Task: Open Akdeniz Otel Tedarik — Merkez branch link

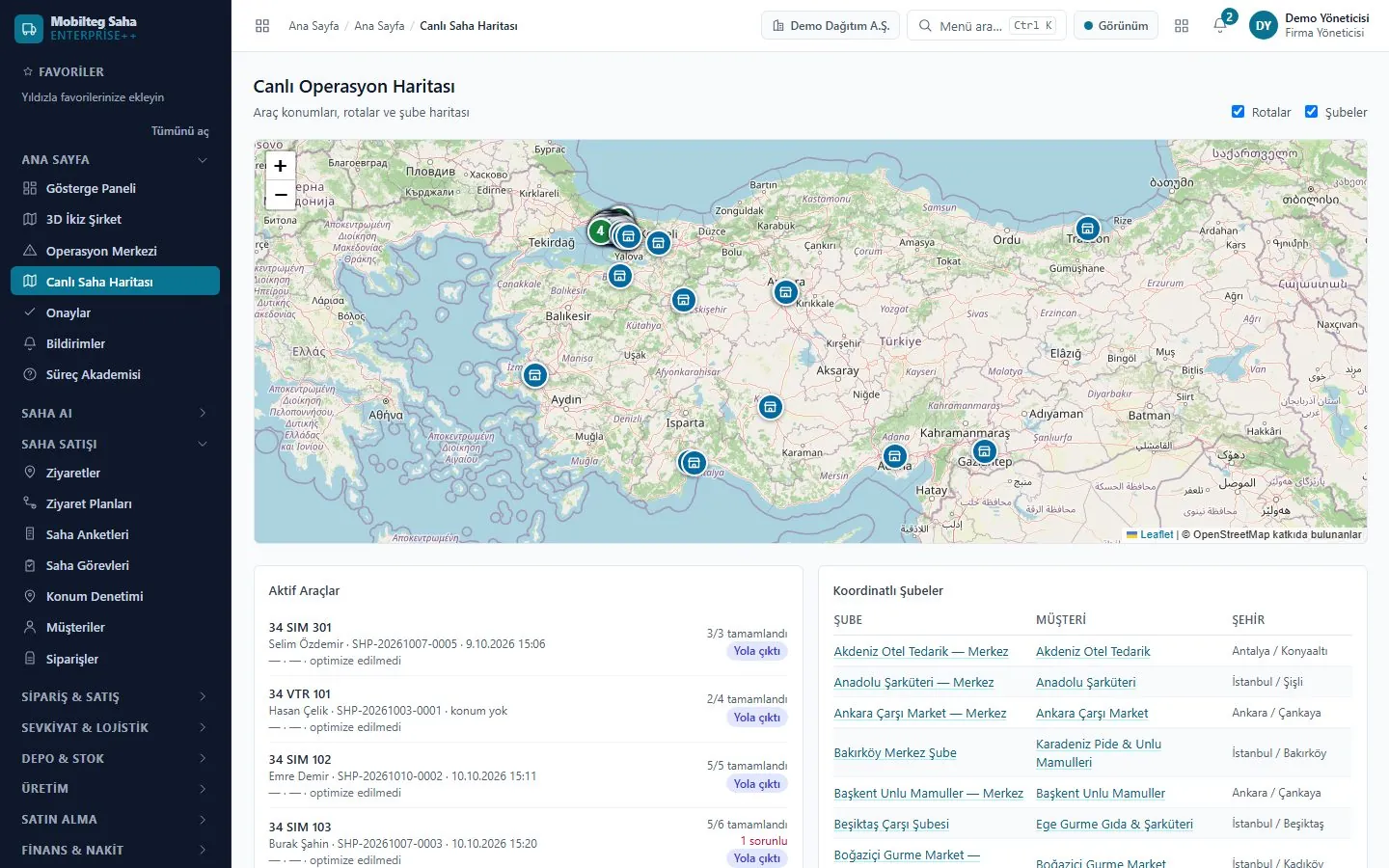Action: click(x=921, y=651)
